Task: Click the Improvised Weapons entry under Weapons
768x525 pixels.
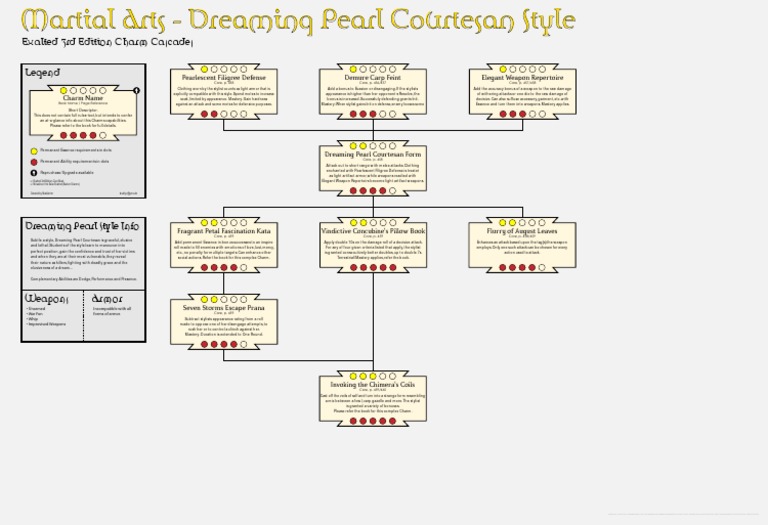Action: pyautogui.click(x=47, y=324)
